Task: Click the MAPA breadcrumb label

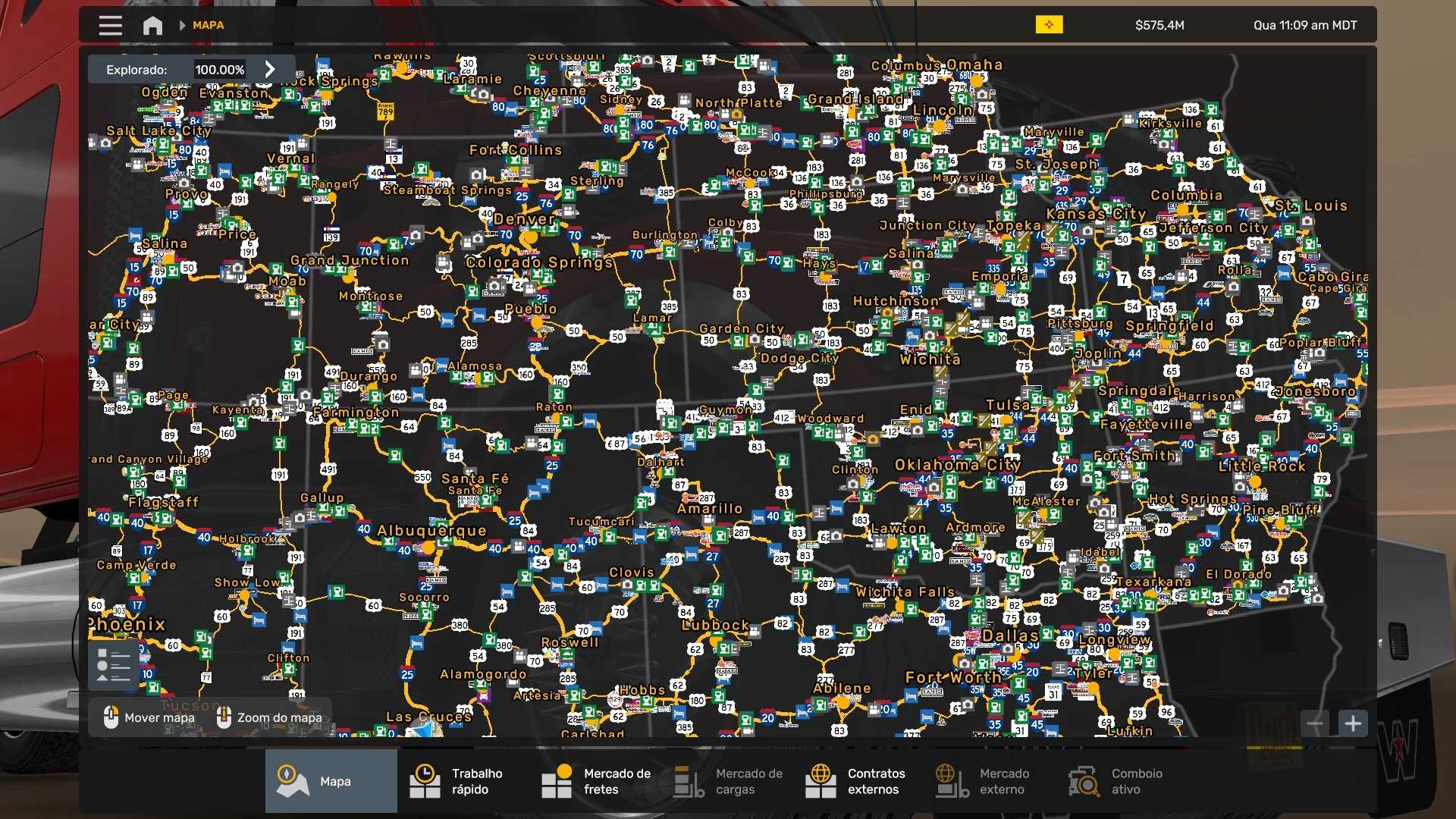Action: coord(208,25)
